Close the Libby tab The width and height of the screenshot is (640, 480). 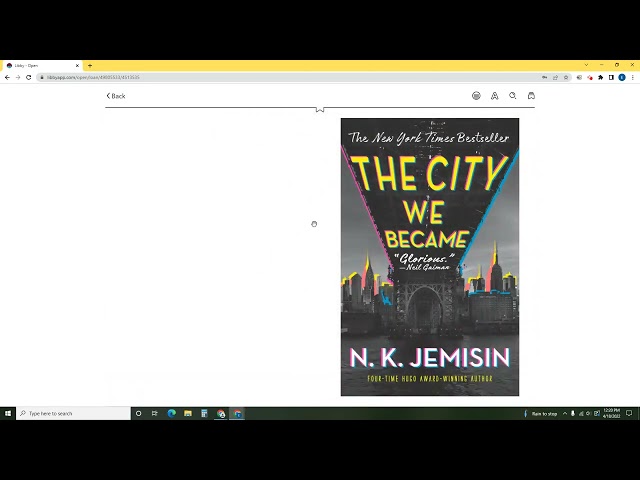pyautogui.click(x=77, y=65)
